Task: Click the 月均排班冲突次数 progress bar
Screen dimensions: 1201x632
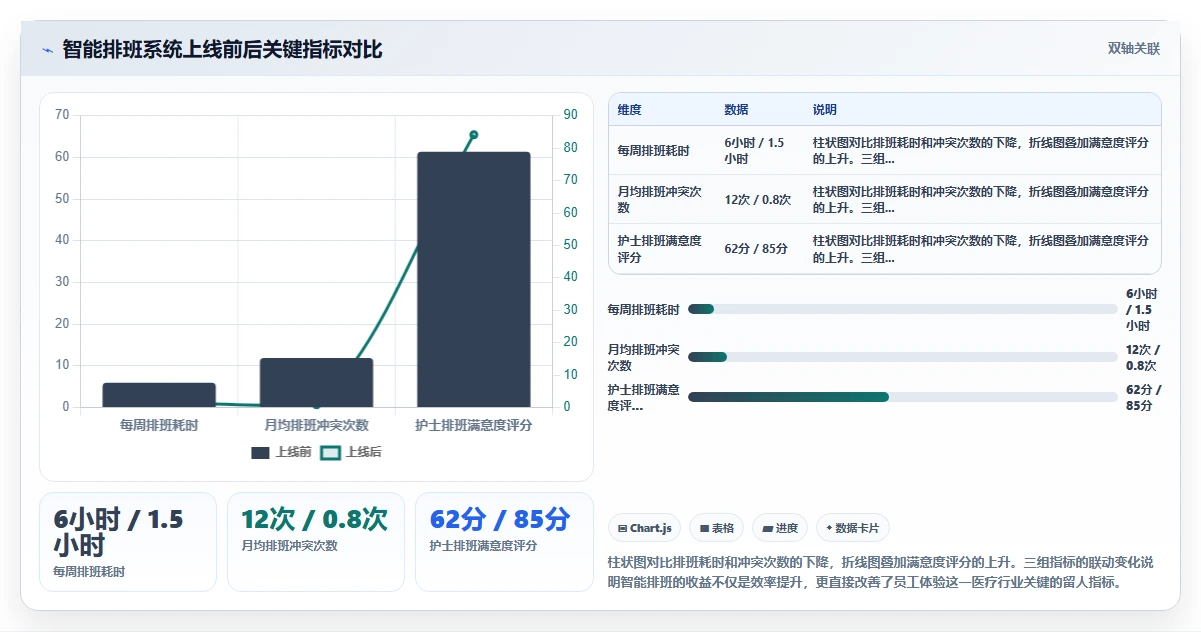Action: pos(903,357)
